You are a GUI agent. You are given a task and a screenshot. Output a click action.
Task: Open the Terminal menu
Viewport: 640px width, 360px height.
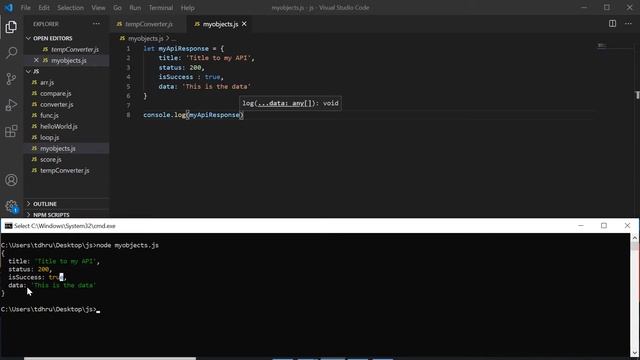(160, 7)
